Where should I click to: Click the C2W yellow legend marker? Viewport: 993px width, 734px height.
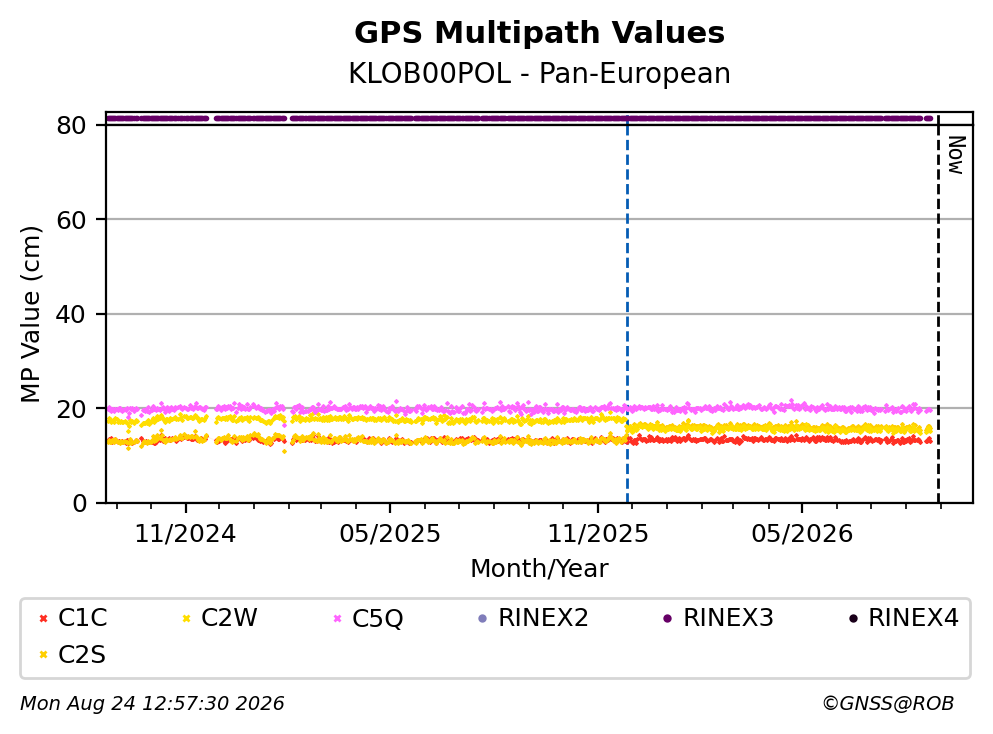[x=186, y=618]
